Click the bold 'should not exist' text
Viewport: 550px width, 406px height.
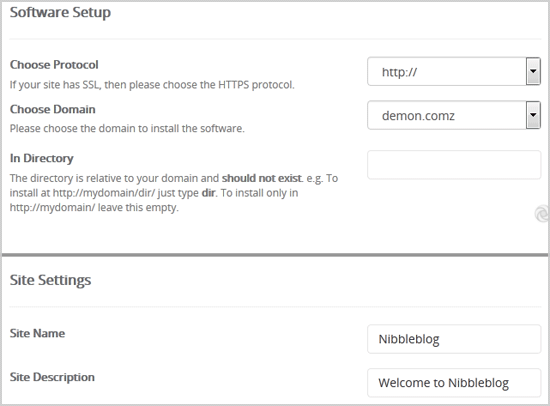click(262, 178)
